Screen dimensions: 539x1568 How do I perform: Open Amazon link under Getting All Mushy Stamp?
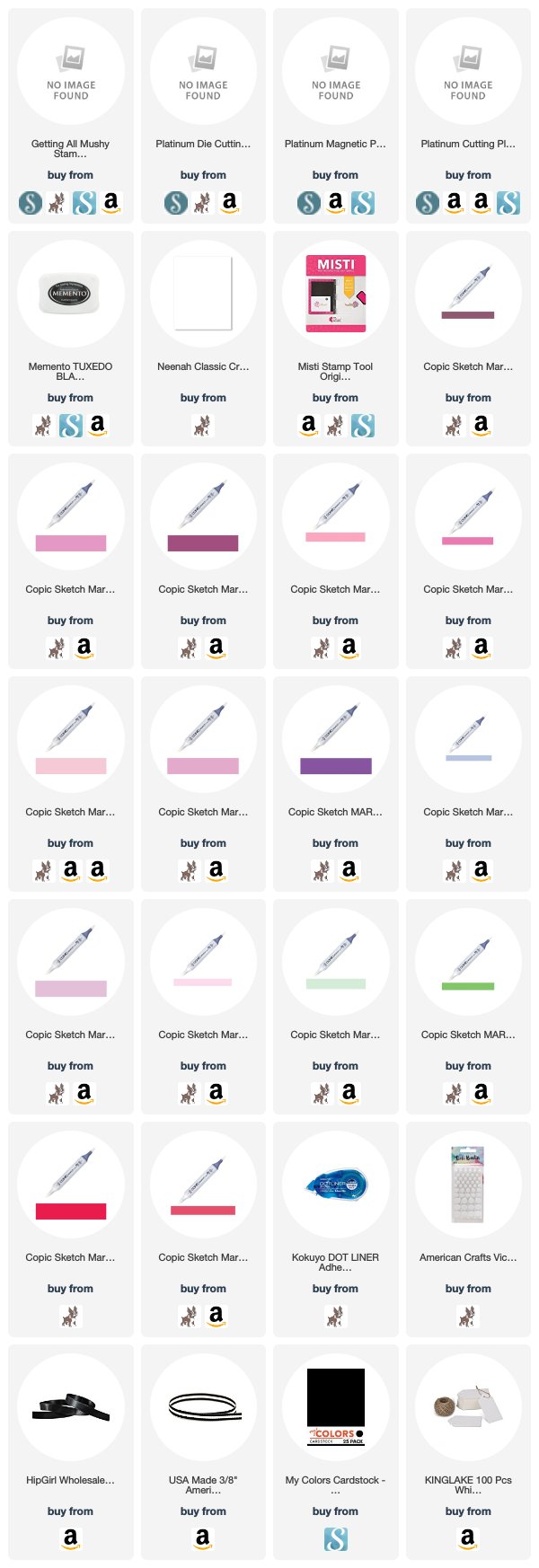coord(110,202)
